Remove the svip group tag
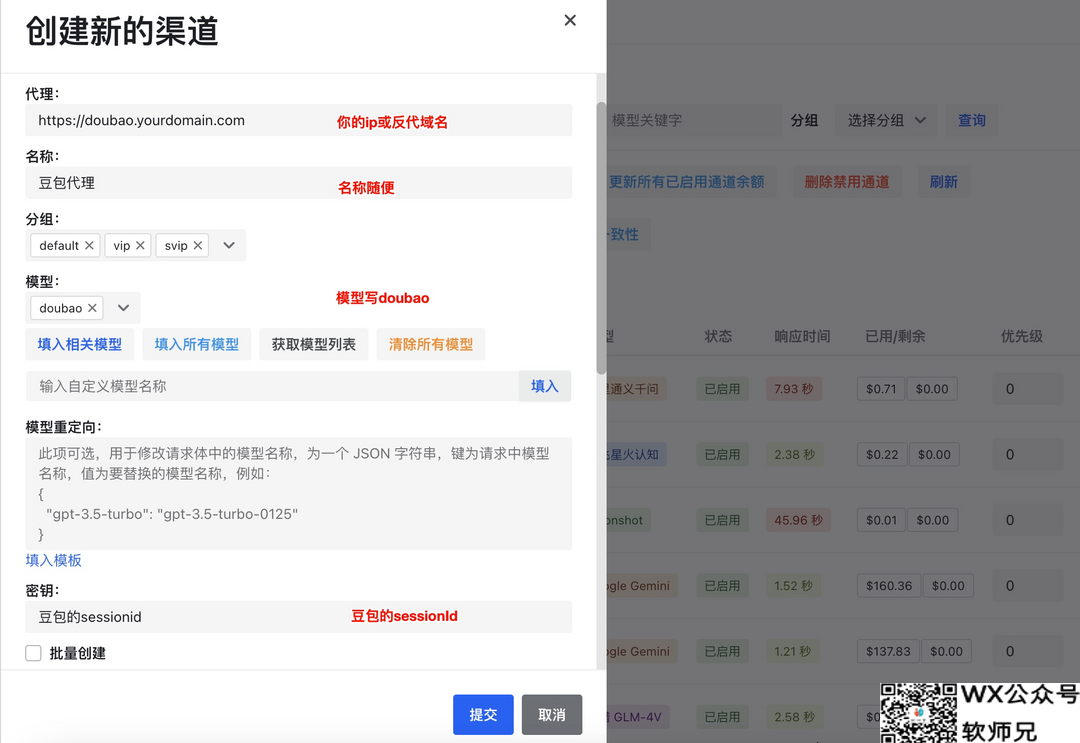1080x743 pixels. pyautogui.click(x=198, y=245)
